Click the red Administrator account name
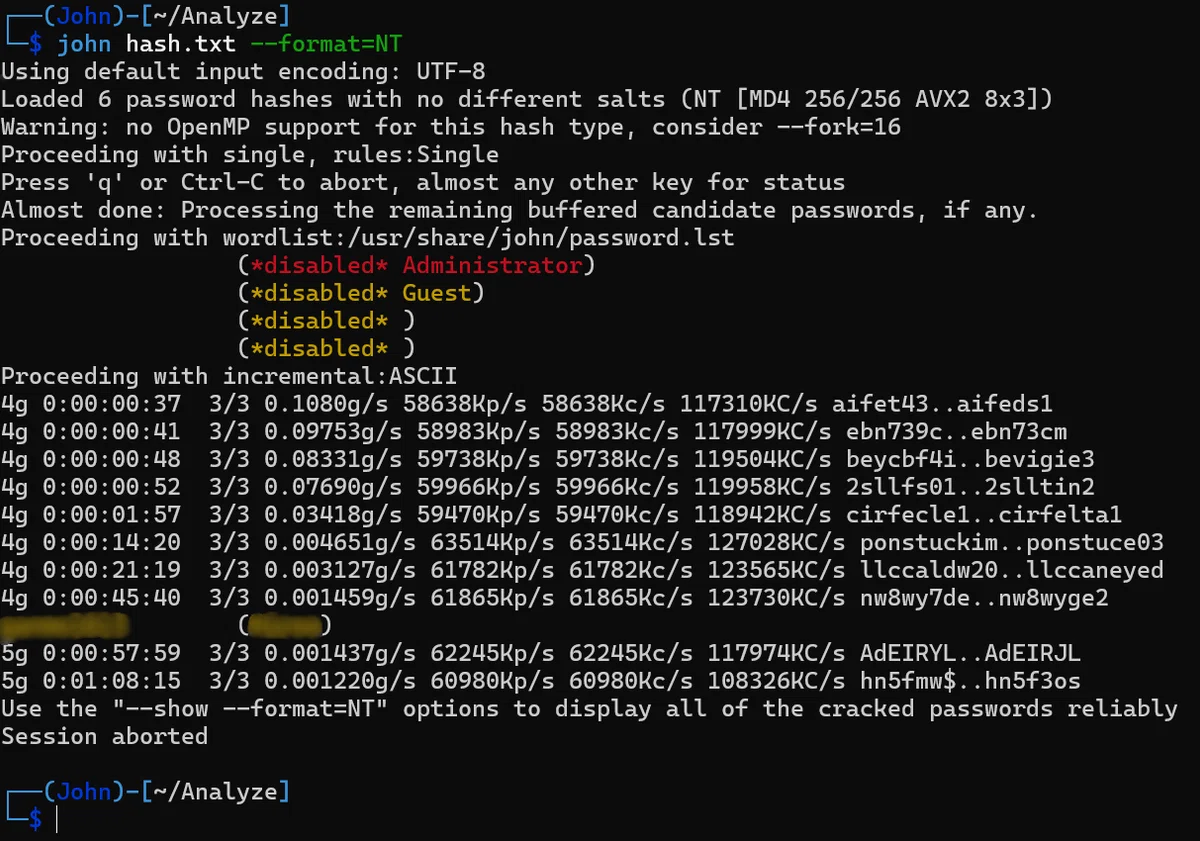This screenshot has height=841, width=1200. [492, 265]
